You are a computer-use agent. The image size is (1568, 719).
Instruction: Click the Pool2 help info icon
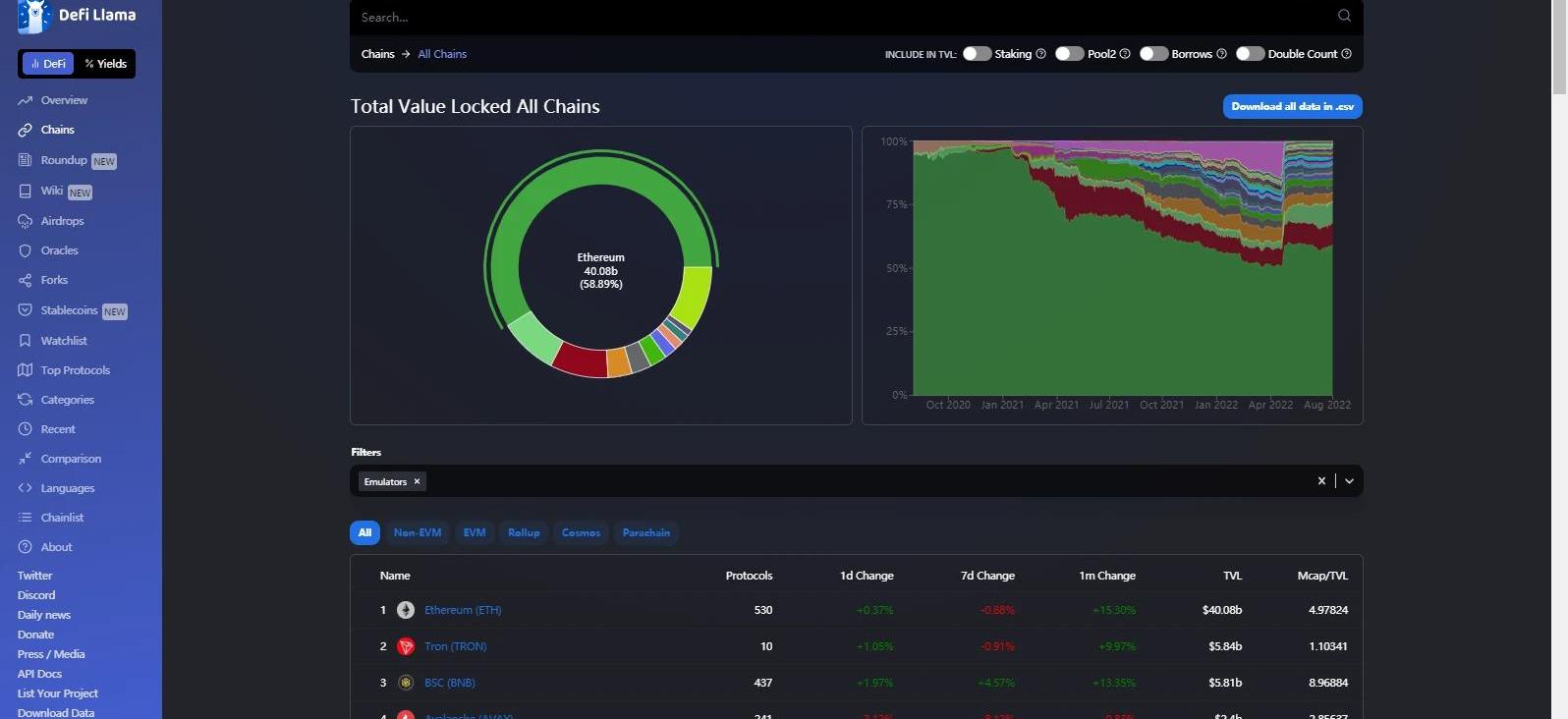pyautogui.click(x=1125, y=54)
